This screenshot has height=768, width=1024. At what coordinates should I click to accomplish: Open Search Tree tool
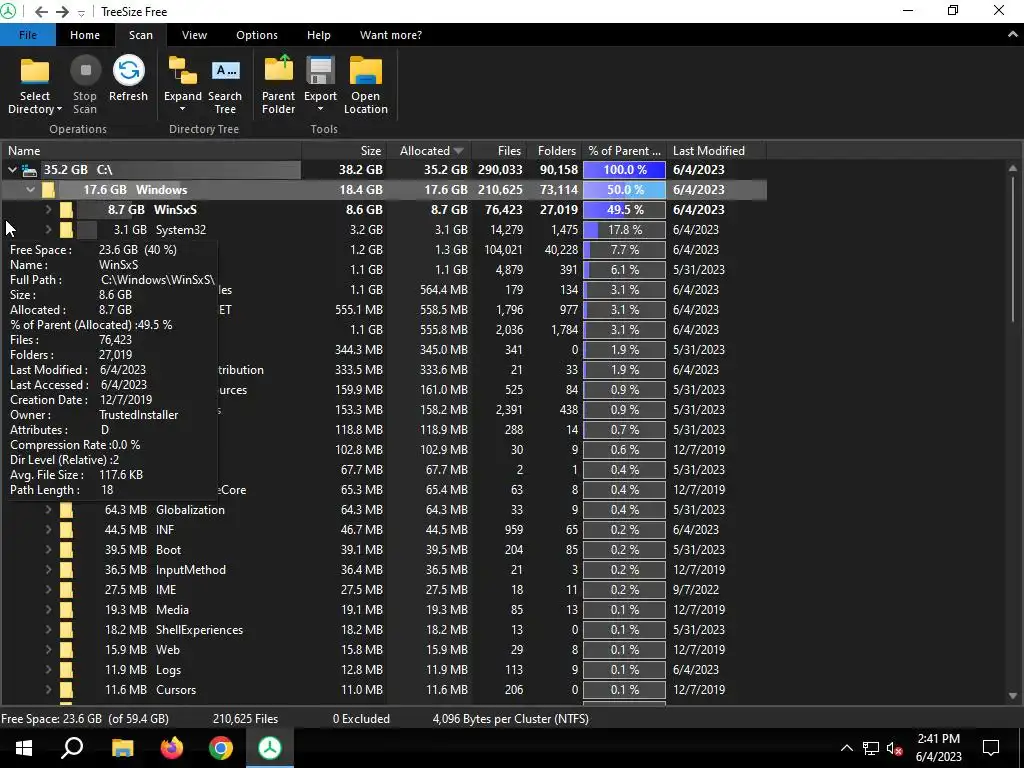(225, 86)
